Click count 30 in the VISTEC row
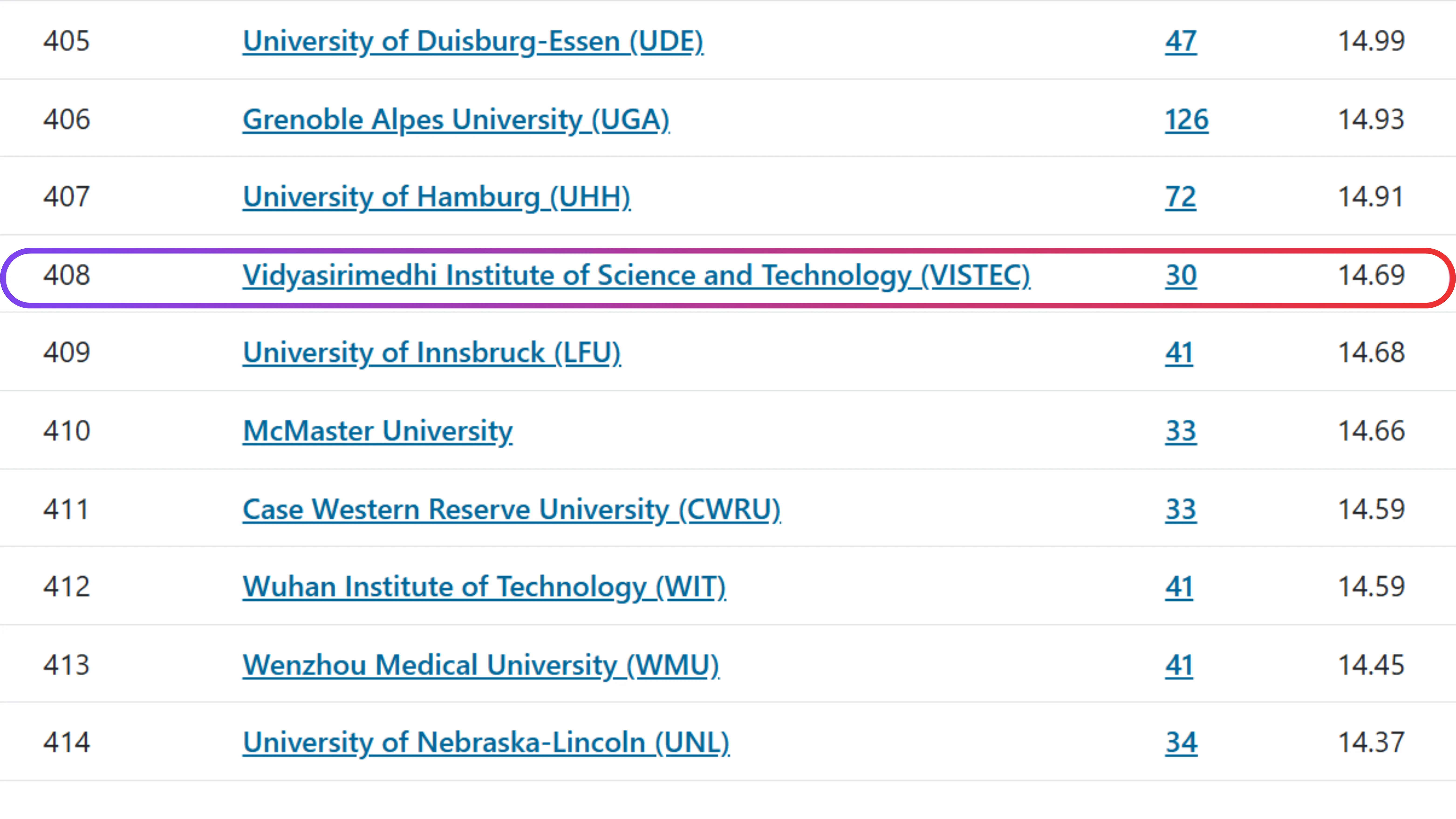1456x819 pixels. point(1181,276)
